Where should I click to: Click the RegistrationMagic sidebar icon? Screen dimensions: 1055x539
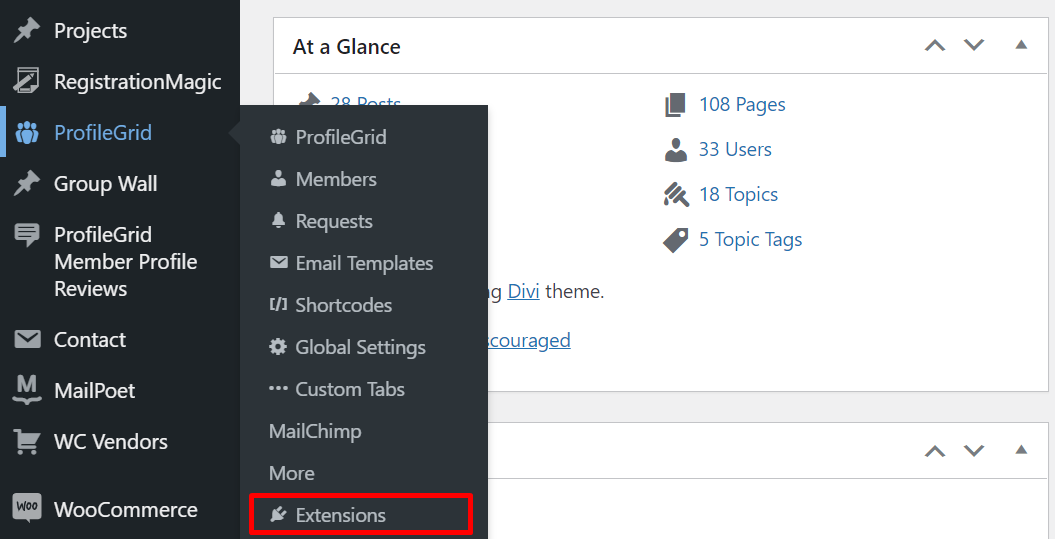tap(27, 82)
